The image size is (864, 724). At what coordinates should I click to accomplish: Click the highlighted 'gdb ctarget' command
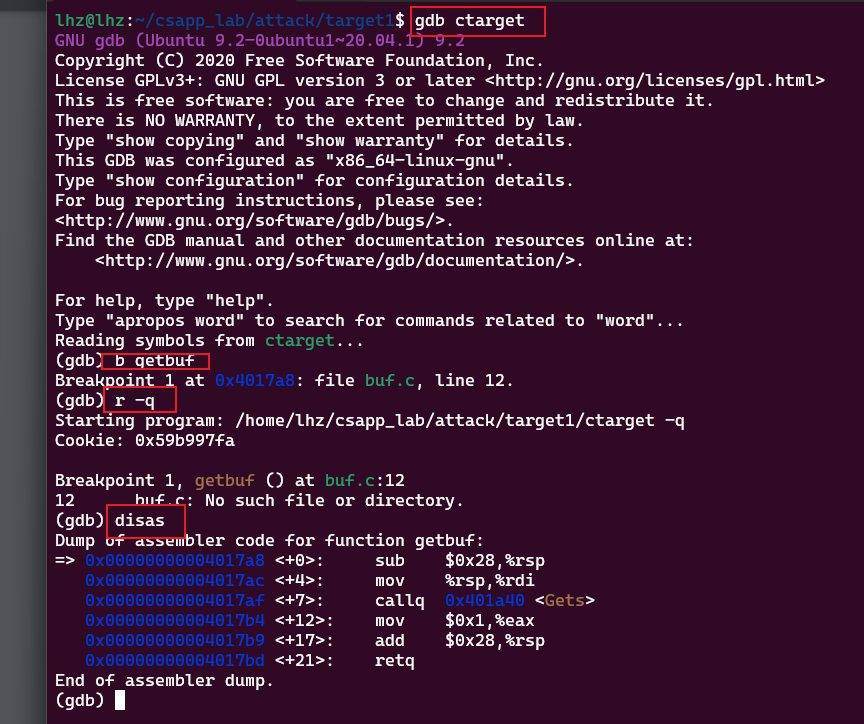point(478,20)
